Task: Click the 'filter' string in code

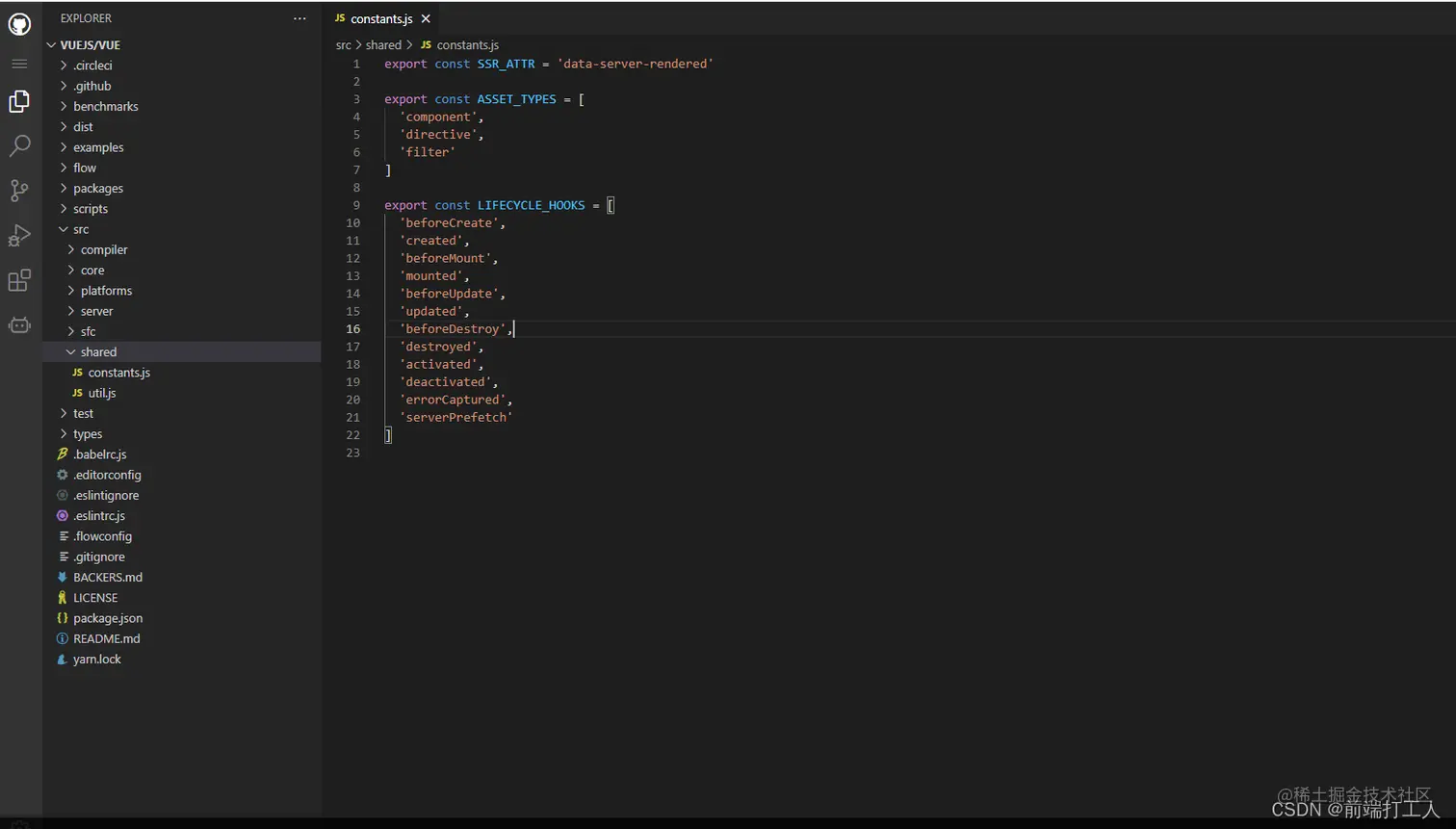Action: point(428,152)
